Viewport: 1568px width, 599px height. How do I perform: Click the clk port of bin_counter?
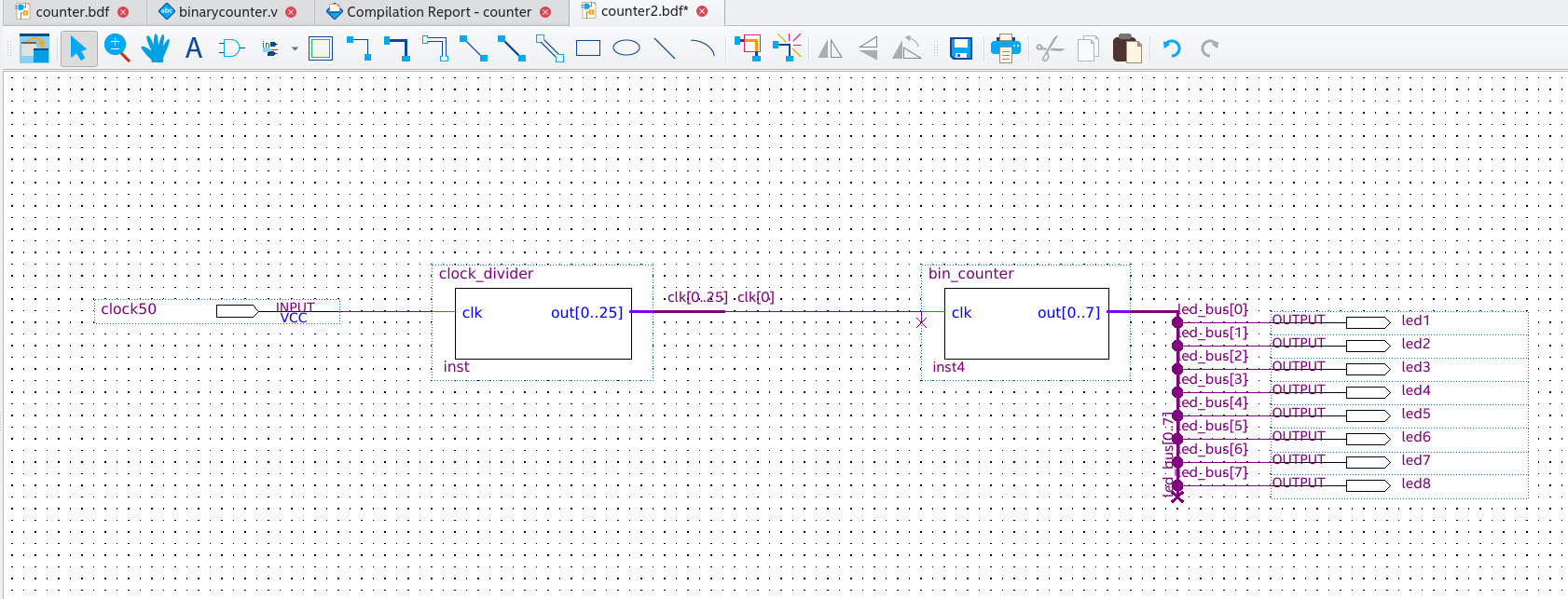[x=961, y=313]
